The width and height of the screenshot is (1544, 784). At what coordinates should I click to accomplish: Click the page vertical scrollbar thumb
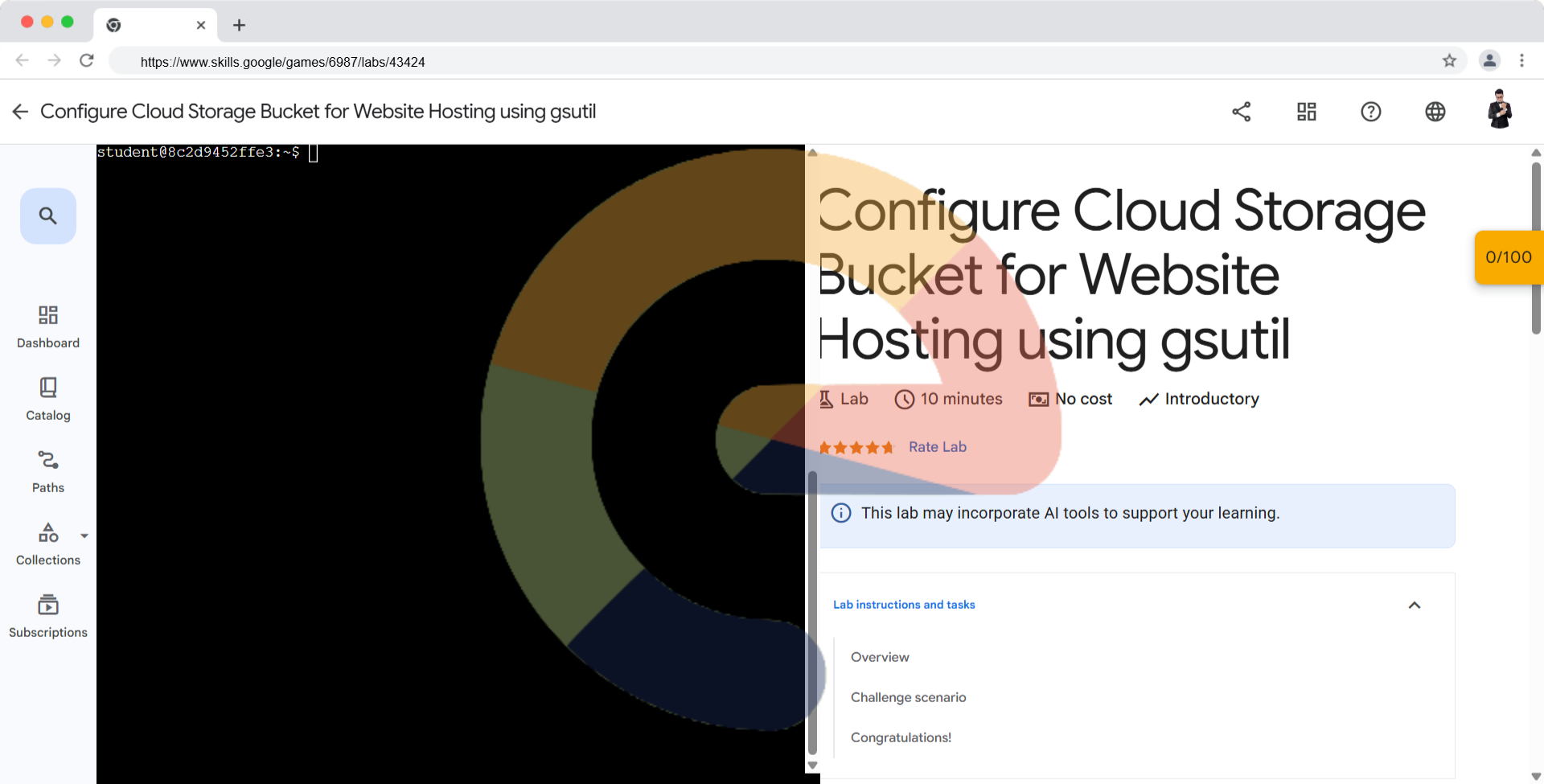pos(1536,248)
